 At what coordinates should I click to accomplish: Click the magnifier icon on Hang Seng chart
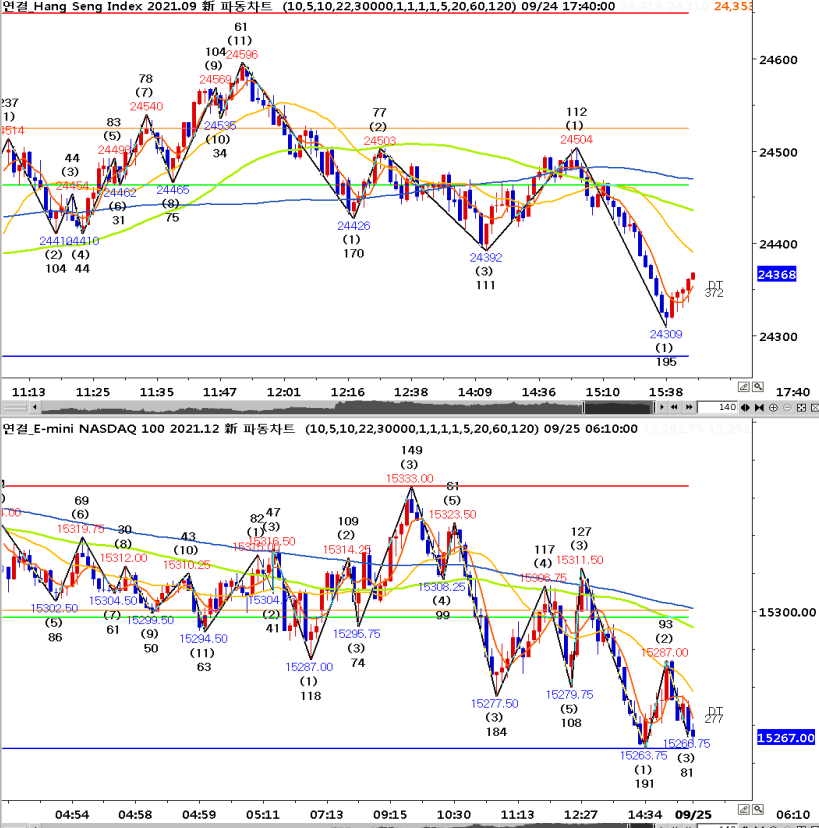coord(758,387)
